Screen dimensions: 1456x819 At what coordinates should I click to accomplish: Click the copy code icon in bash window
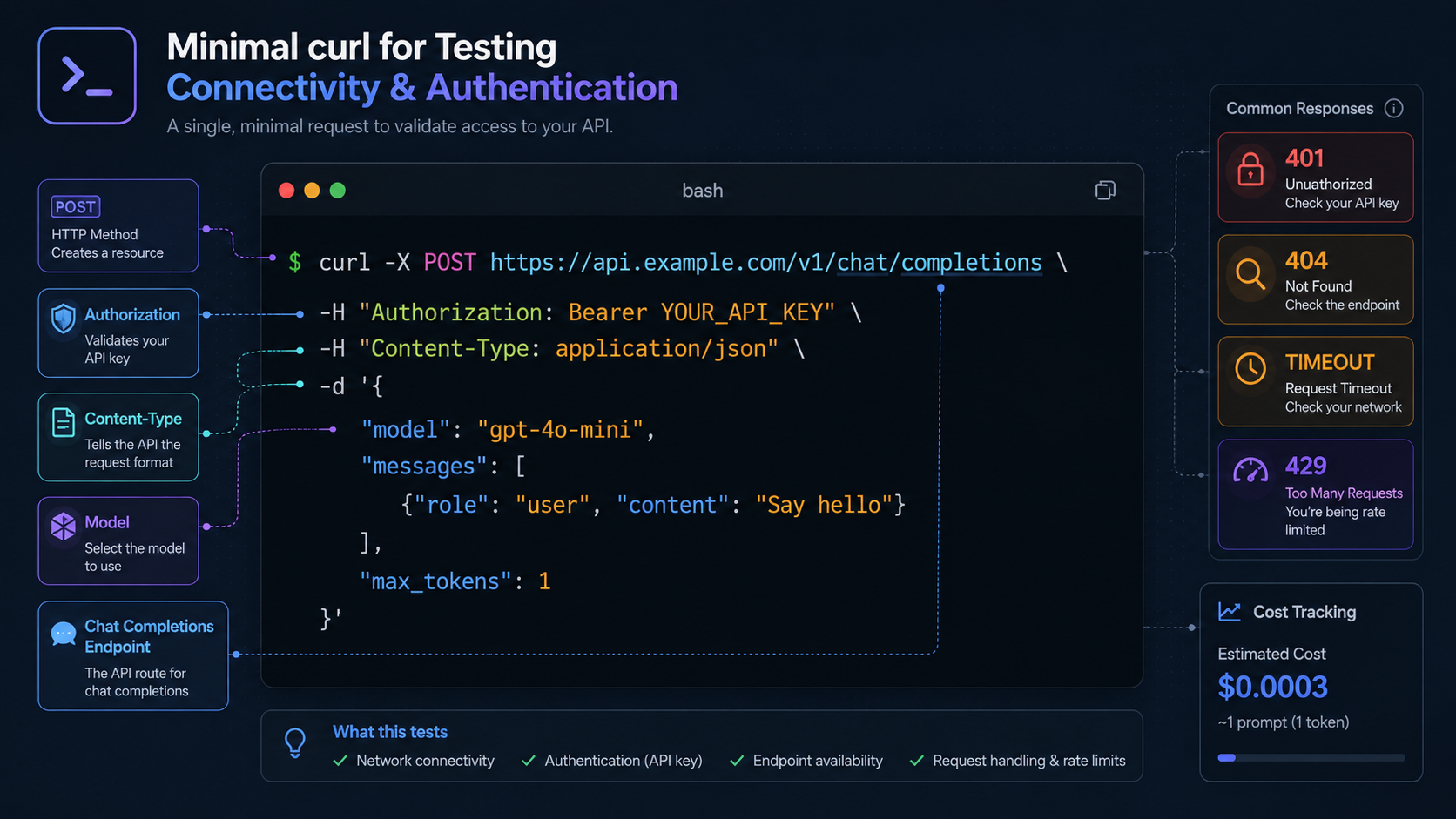click(1105, 190)
